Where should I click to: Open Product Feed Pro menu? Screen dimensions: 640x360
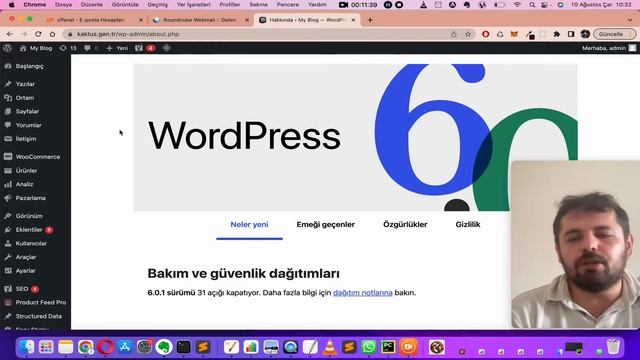(40, 302)
